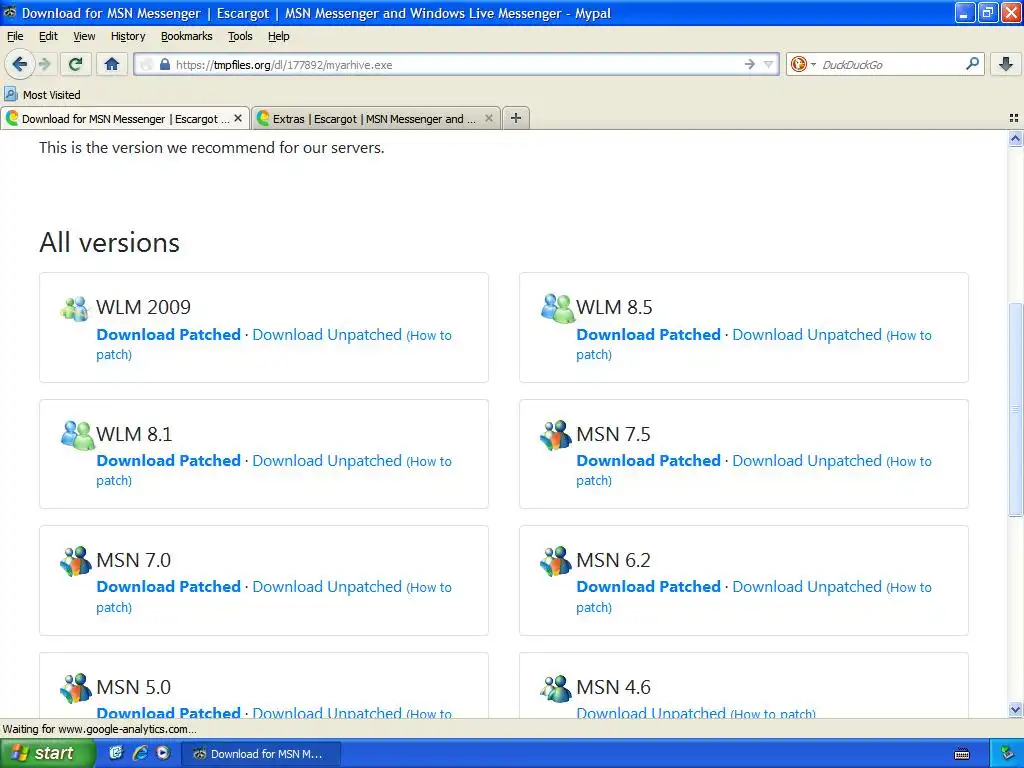
Task: Open How to patch for WLM 2009
Action: pyautogui.click(x=430, y=336)
